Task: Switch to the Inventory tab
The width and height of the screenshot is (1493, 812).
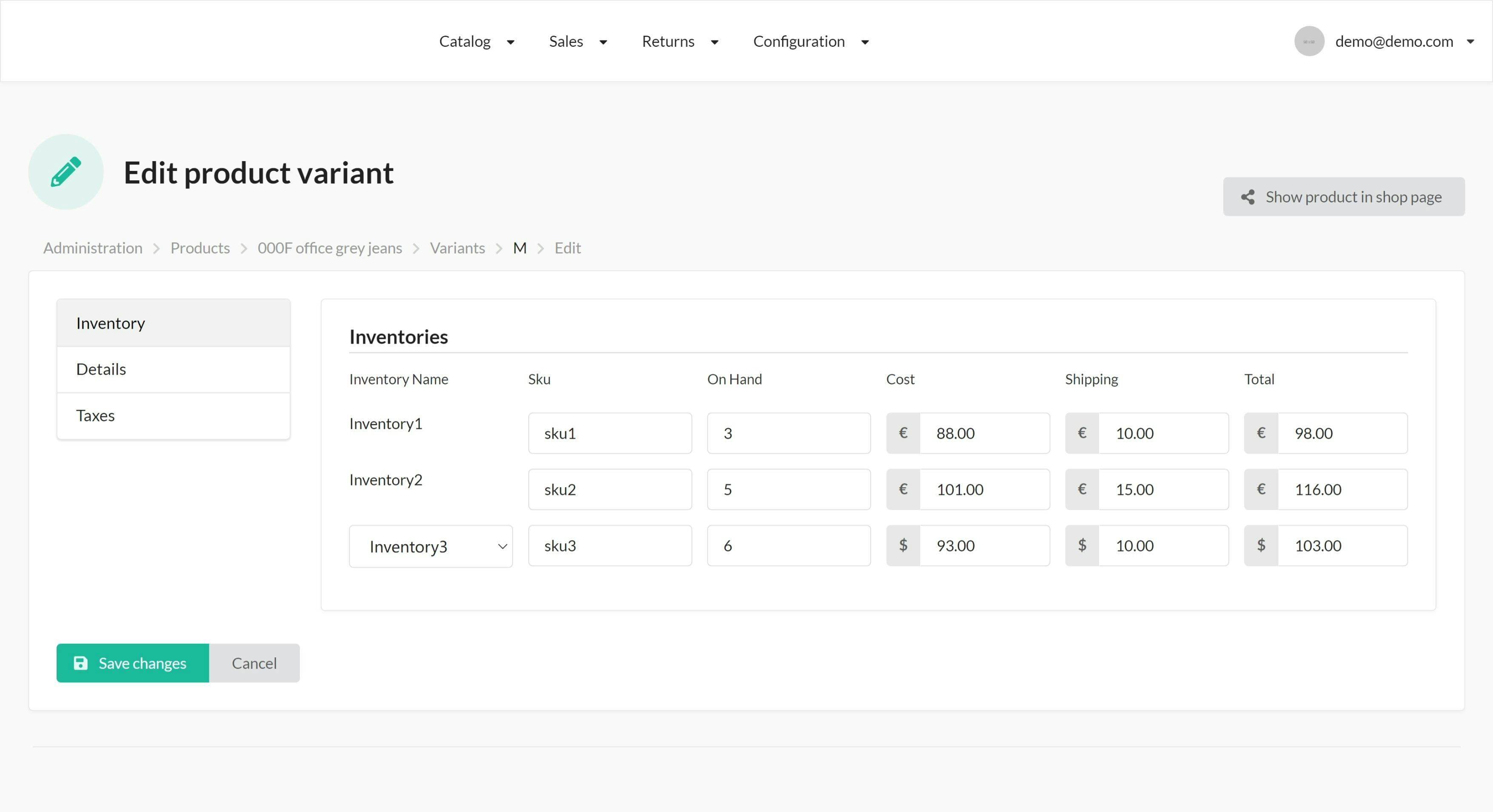Action: (x=173, y=323)
